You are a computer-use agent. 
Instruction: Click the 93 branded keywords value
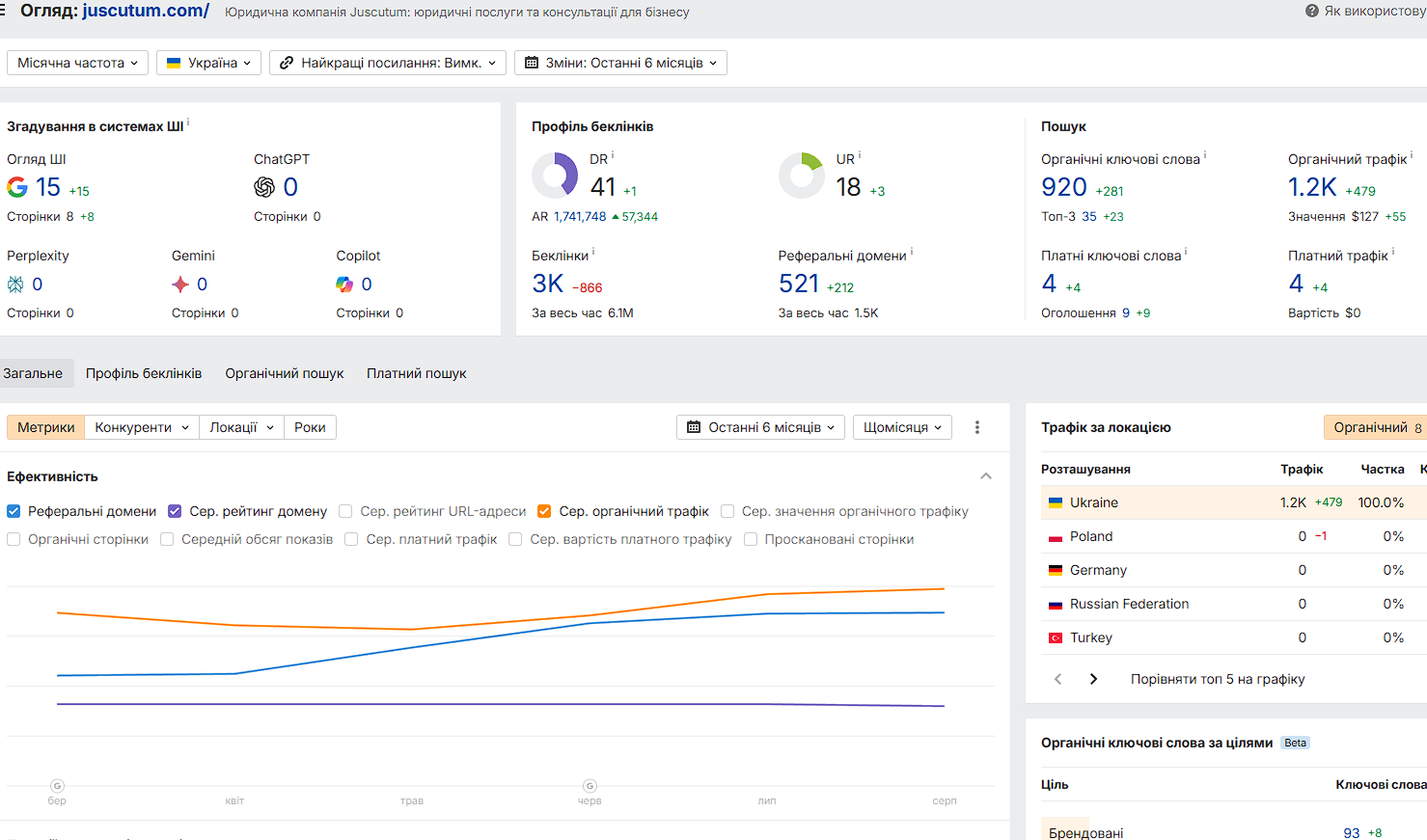(1351, 833)
